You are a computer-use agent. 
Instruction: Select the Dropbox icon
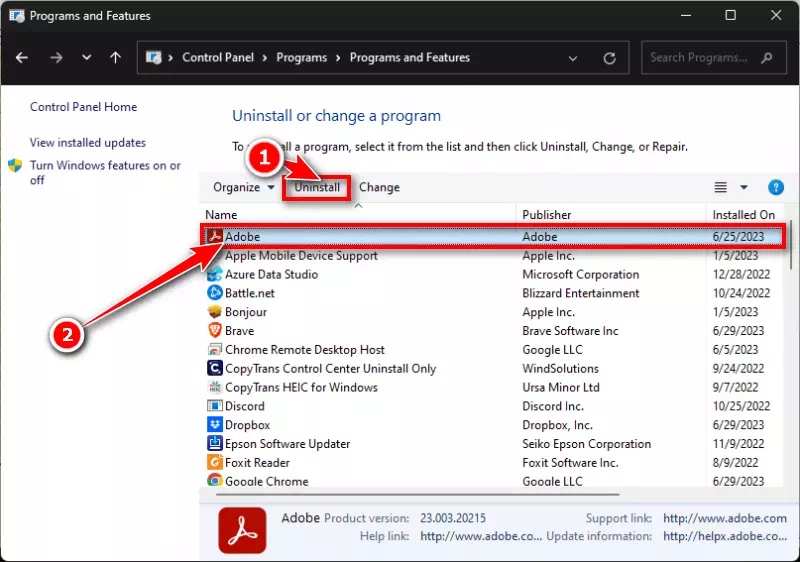(x=215, y=424)
